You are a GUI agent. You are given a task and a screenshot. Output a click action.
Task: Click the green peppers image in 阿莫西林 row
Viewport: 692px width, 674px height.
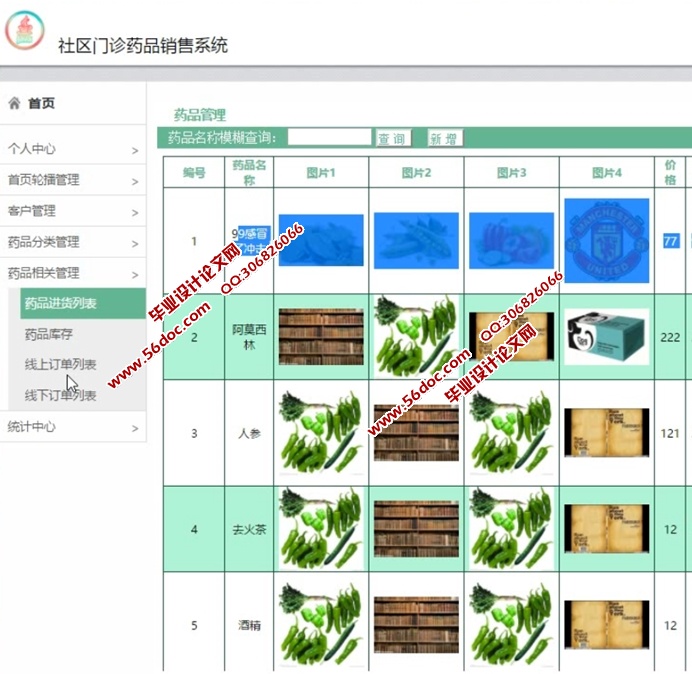[x=416, y=337]
